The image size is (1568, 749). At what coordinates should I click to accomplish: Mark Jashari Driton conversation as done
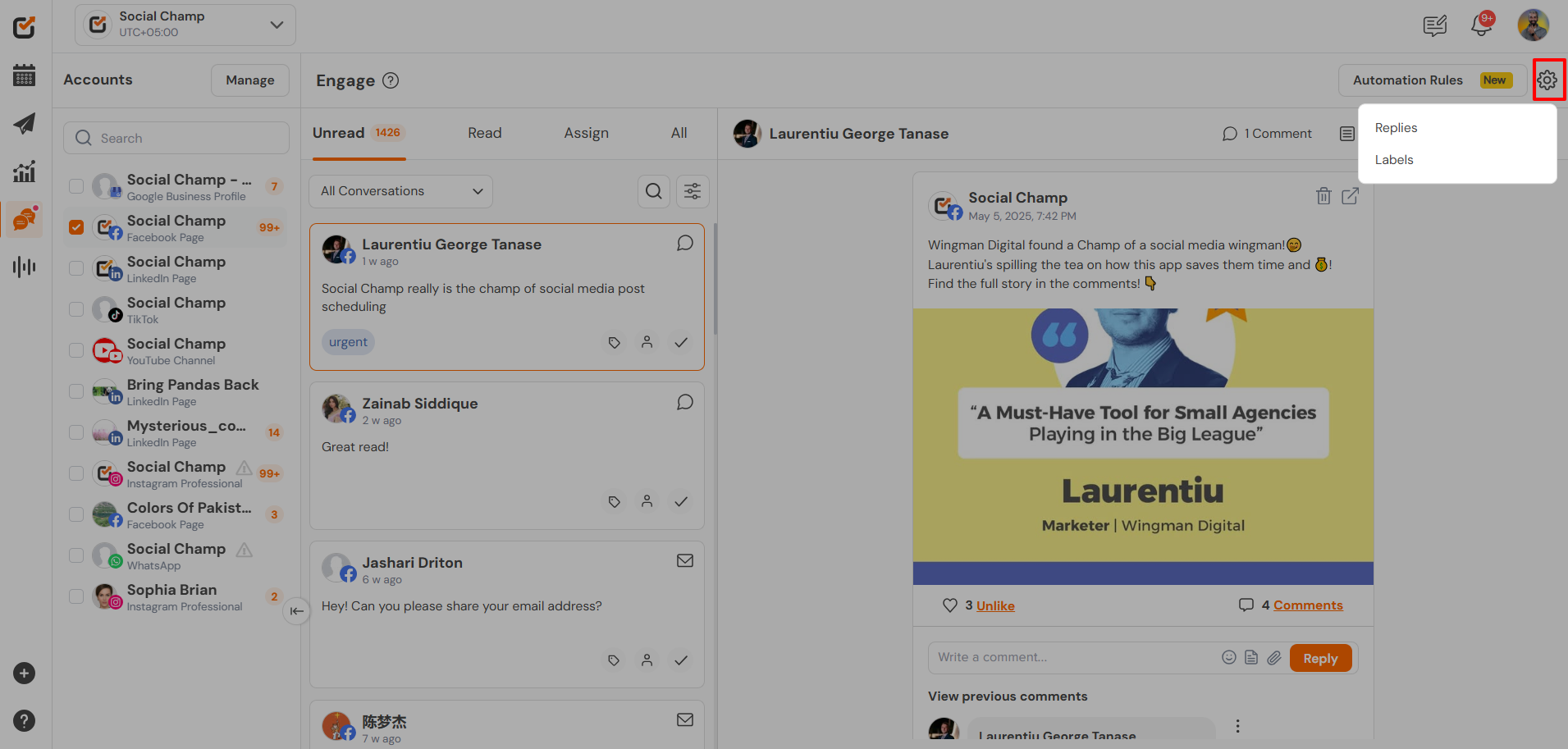click(681, 660)
